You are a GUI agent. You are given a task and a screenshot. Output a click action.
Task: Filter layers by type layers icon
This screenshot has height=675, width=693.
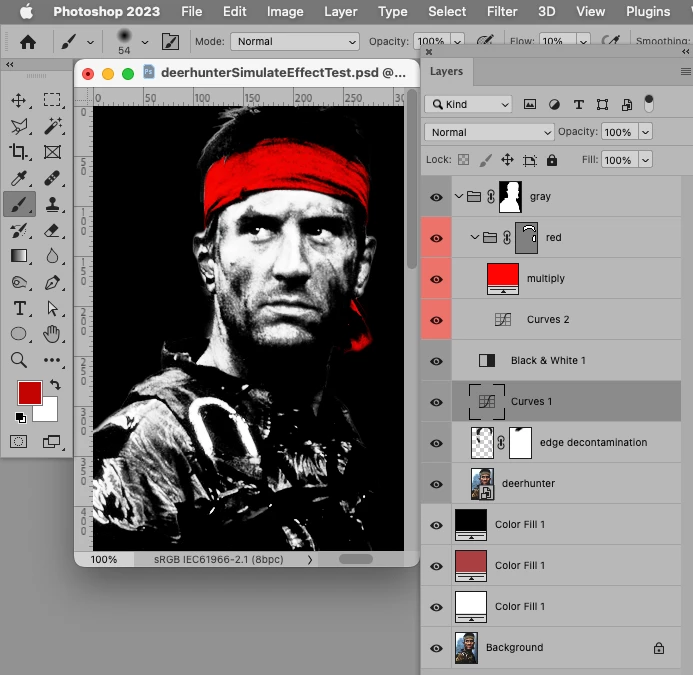pos(579,104)
